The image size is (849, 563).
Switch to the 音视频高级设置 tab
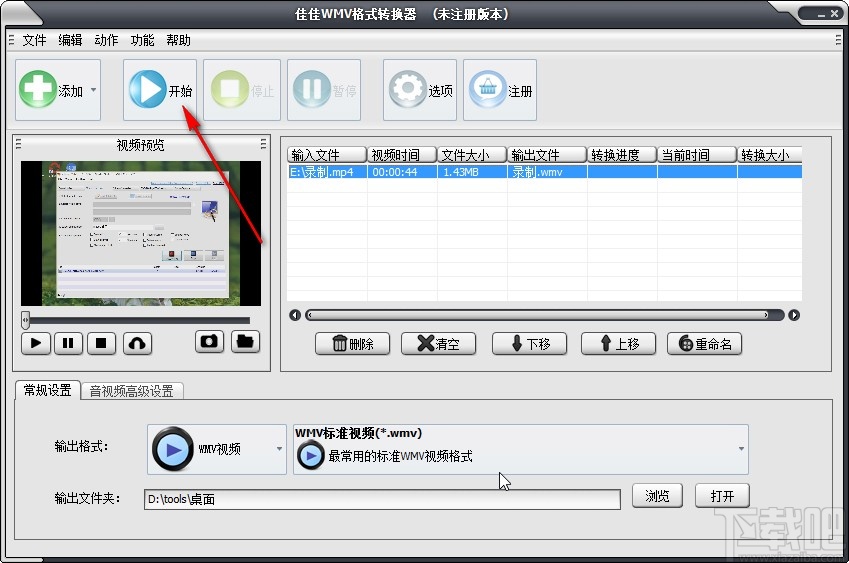coord(132,391)
